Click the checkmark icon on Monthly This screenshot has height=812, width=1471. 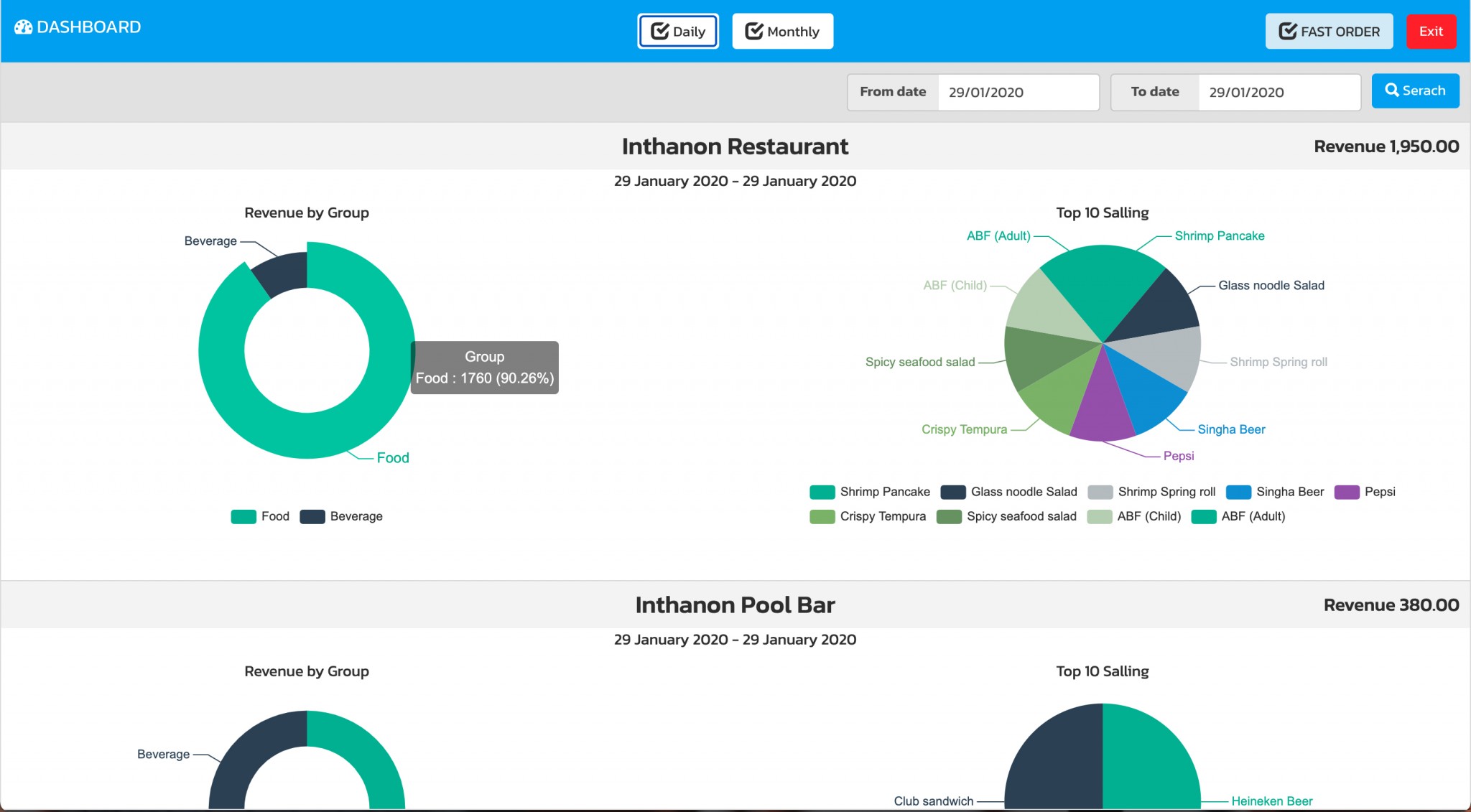pos(754,31)
